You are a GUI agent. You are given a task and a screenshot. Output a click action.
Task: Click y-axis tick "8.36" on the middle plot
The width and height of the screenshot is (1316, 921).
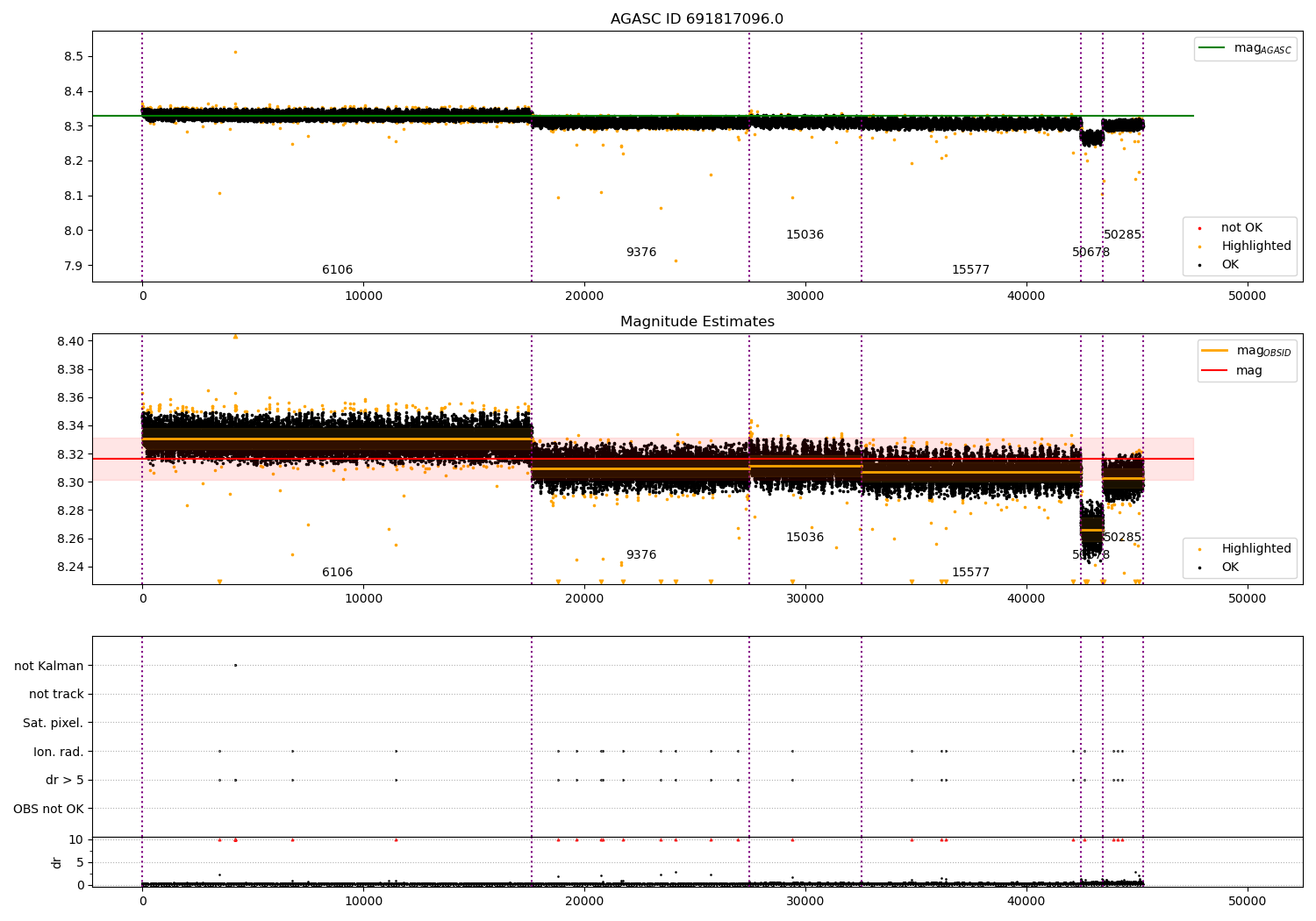point(69,398)
